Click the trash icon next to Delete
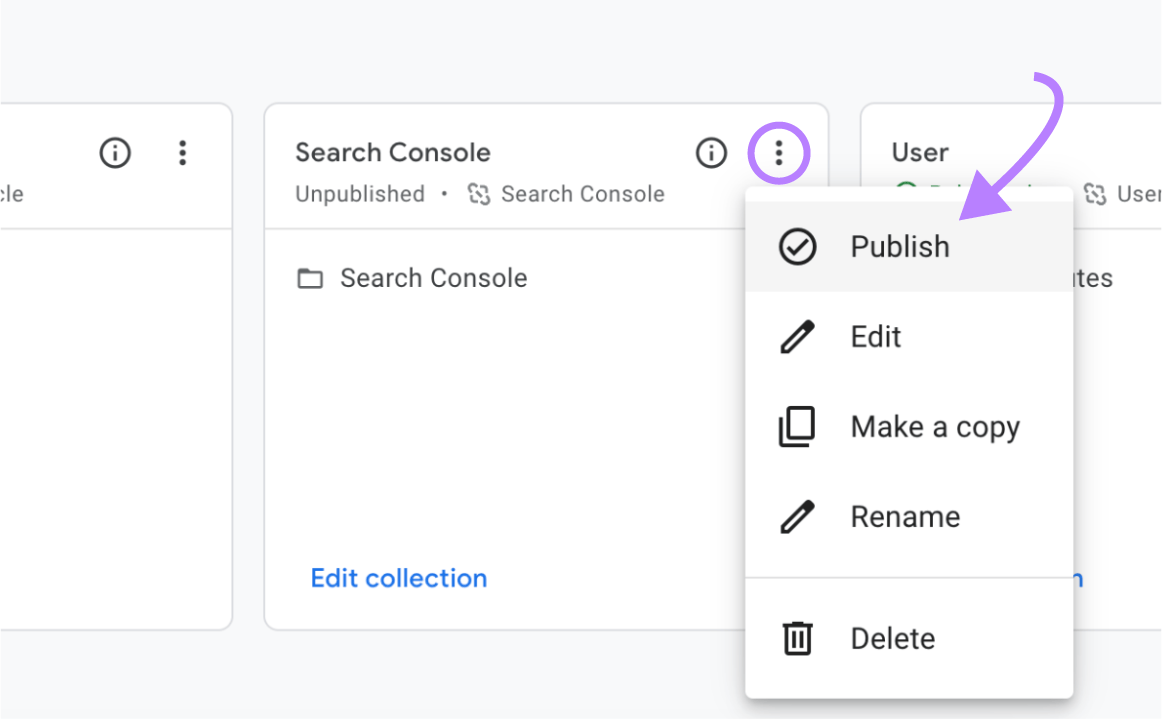Image resolution: width=1162 pixels, height=720 pixels. click(x=797, y=638)
